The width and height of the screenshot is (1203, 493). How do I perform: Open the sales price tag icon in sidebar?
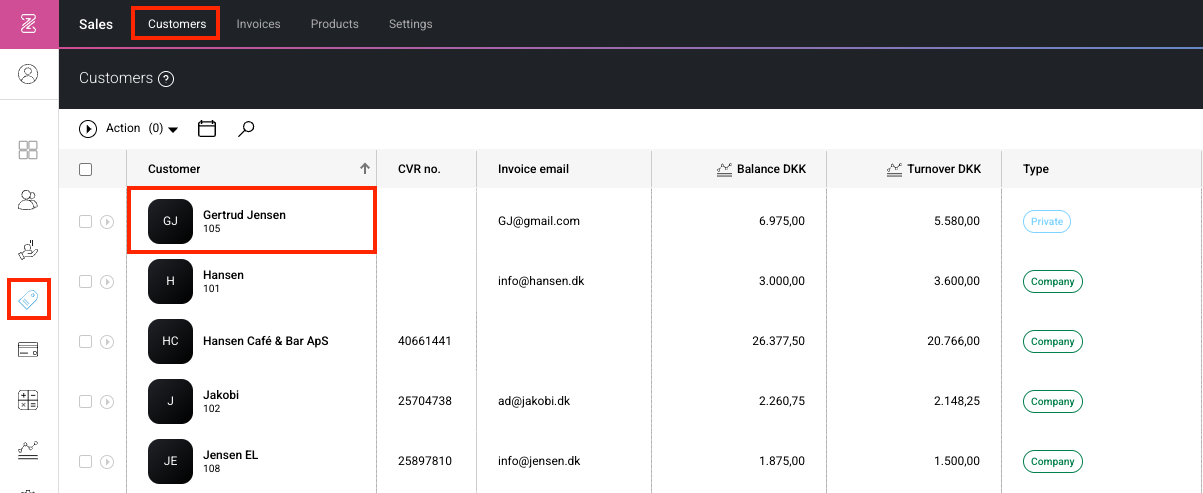(29, 299)
